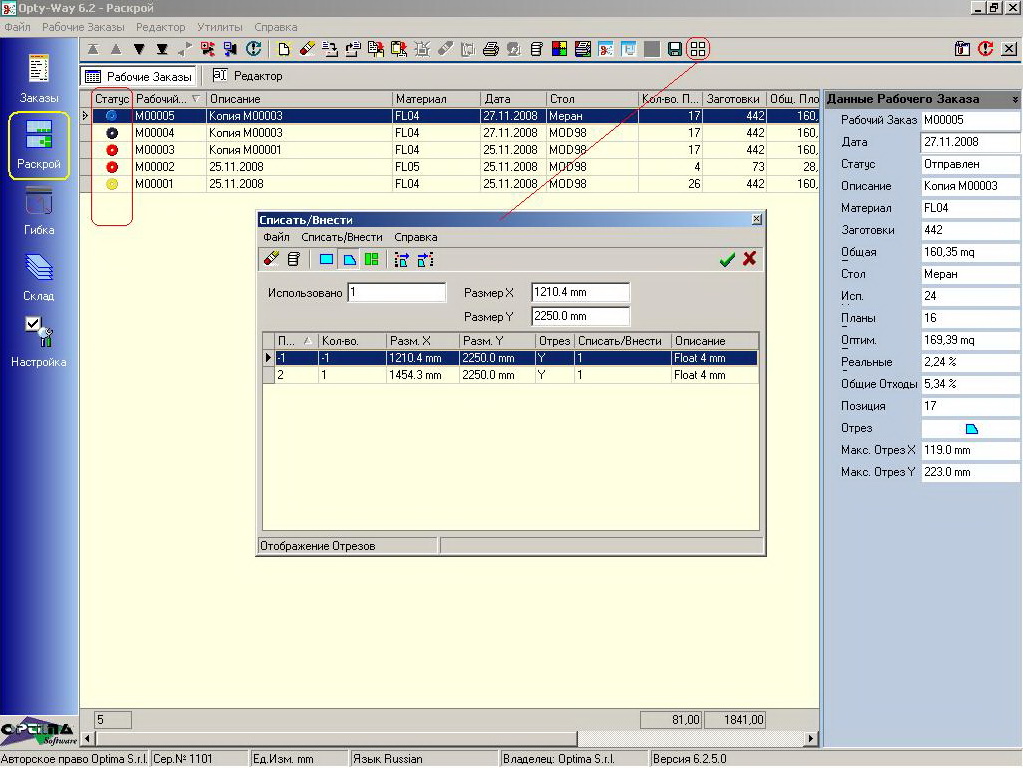Confirm dialog with green checkmark
Viewport: 1023px width, 768px height.
point(727,259)
